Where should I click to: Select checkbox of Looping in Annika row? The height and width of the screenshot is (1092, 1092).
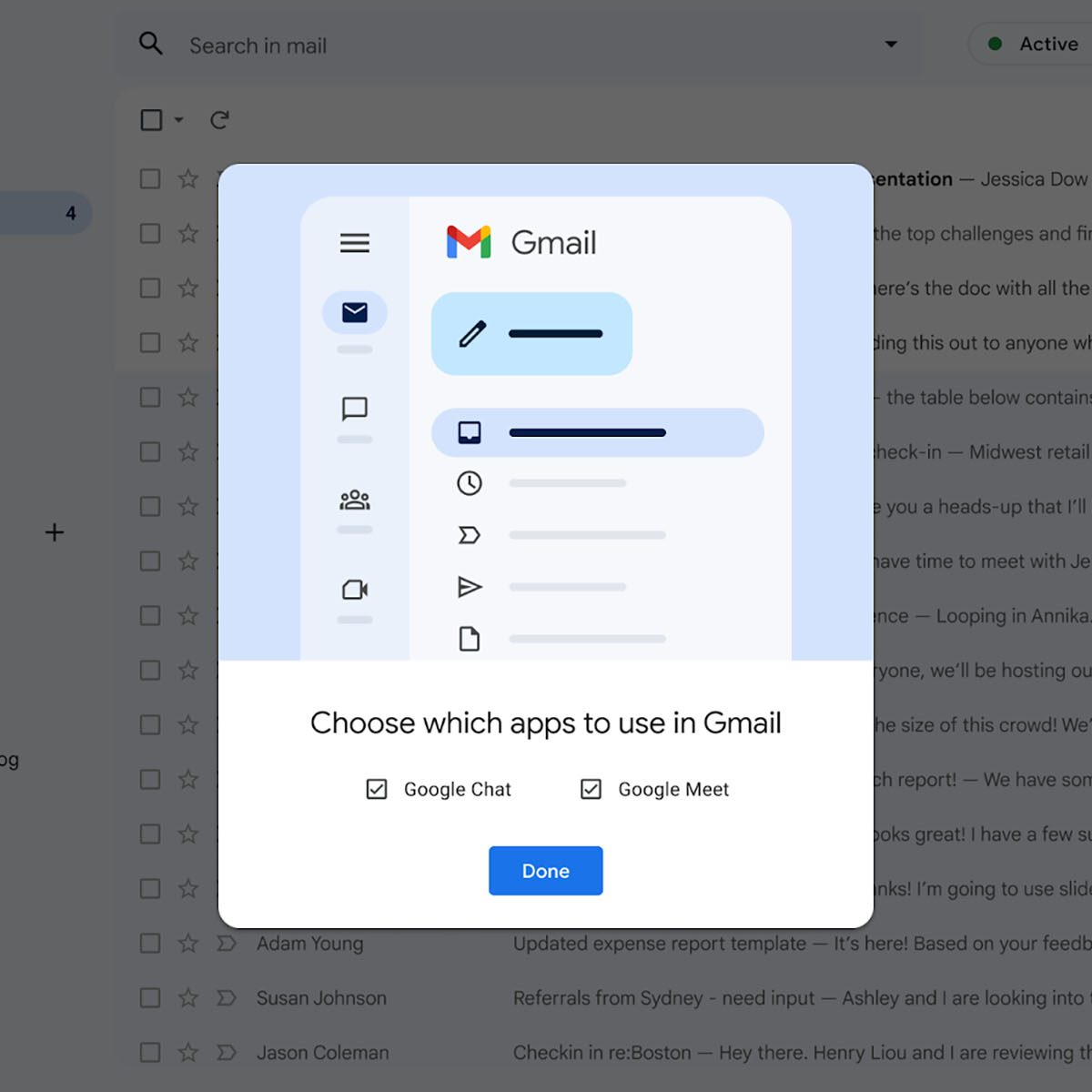(150, 616)
